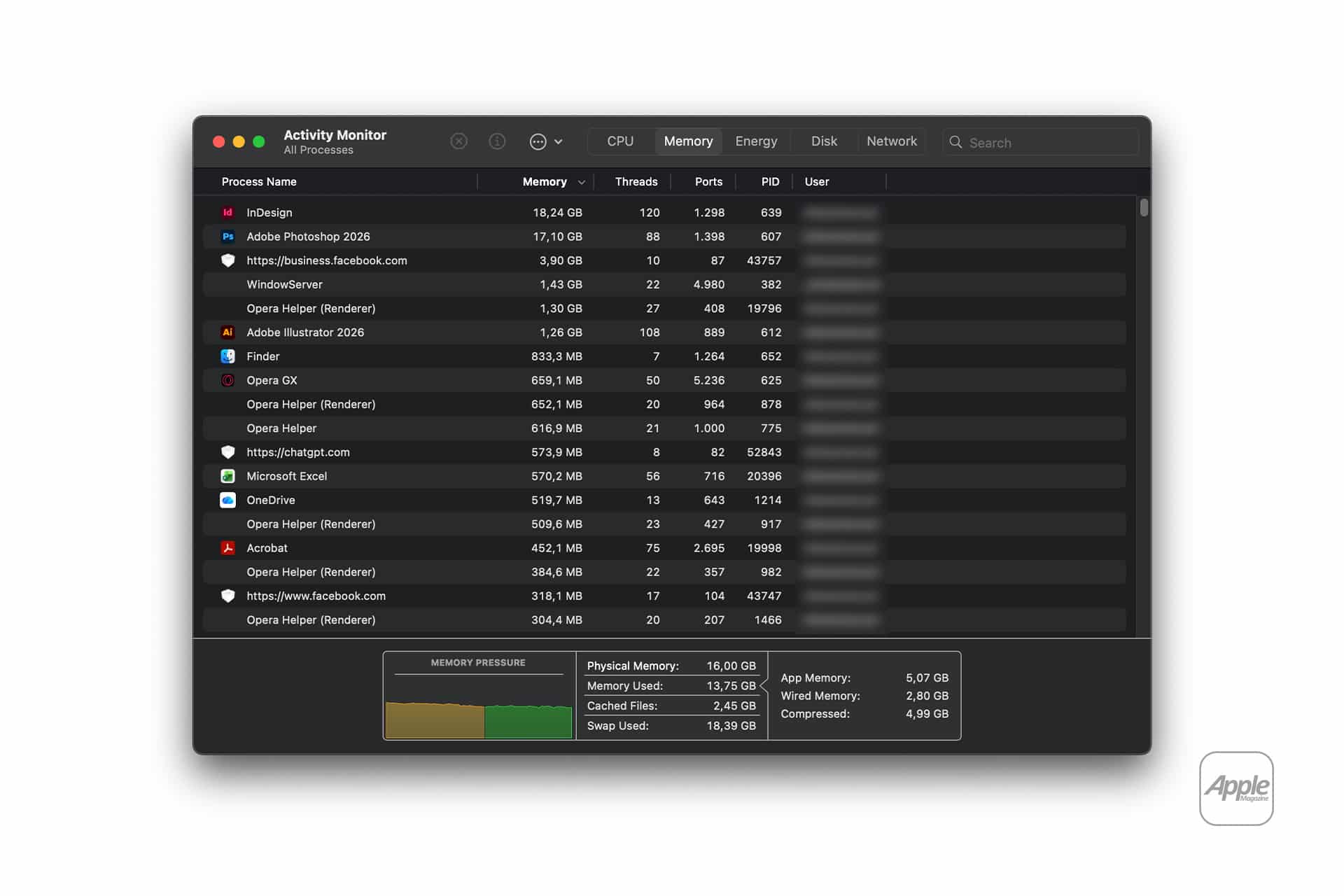The width and height of the screenshot is (1344, 896).
Task: Click the green full screen button
Action: click(258, 141)
